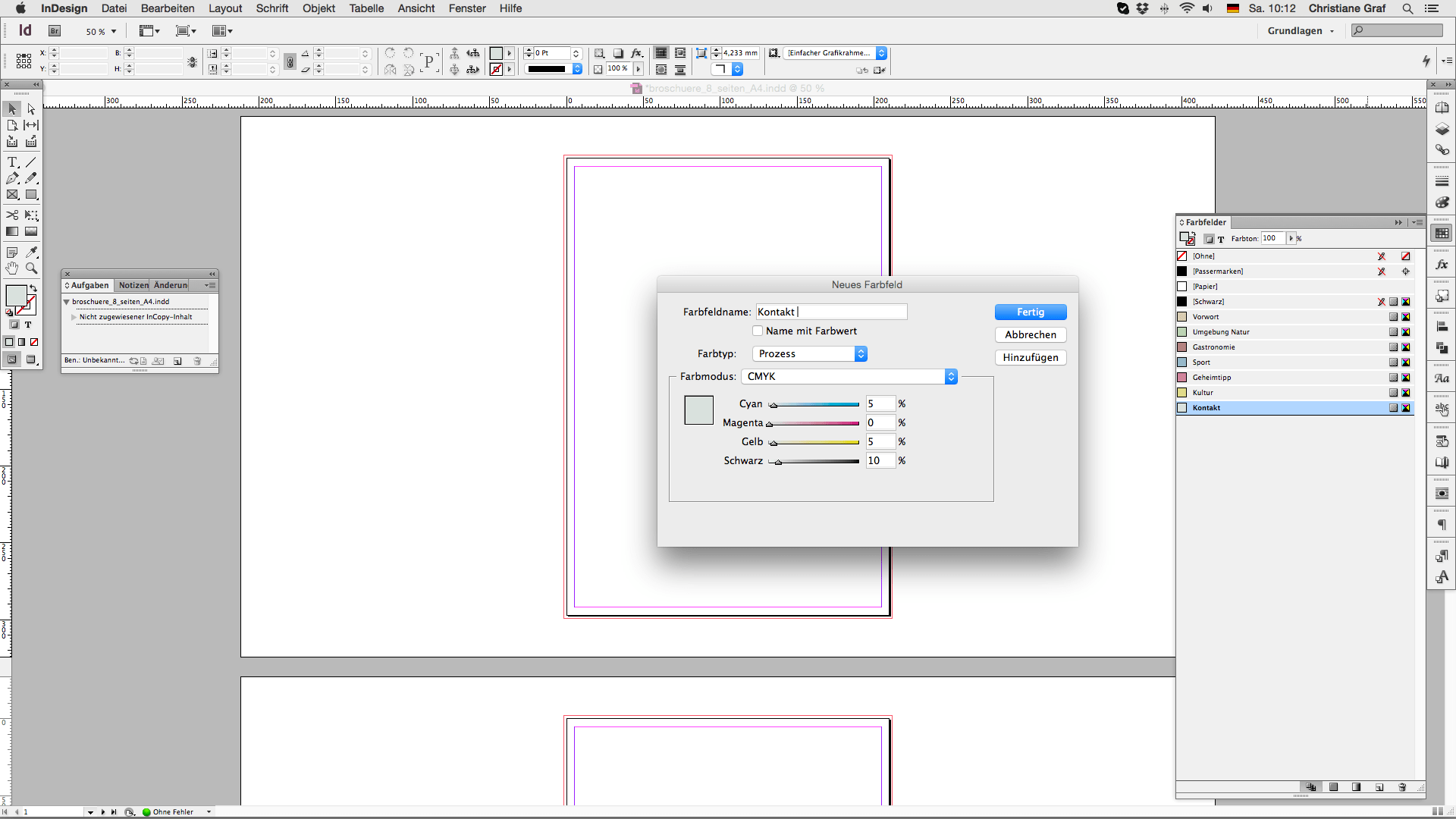Select the Gastronomie color swatch
Image resolution: width=1456 pixels, height=819 pixels.
(x=1213, y=347)
